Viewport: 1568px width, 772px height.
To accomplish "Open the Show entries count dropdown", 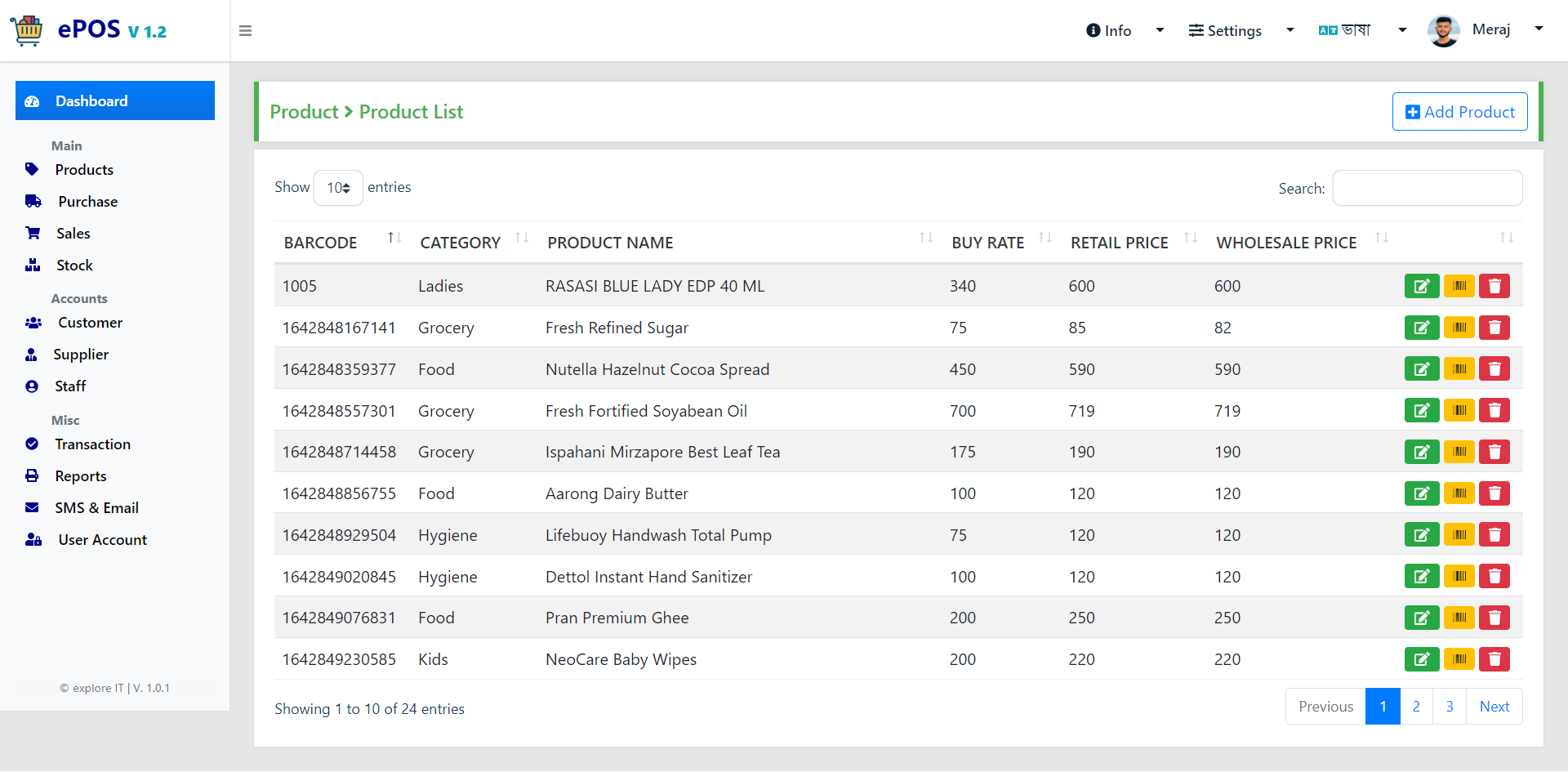I will (338, 188).
